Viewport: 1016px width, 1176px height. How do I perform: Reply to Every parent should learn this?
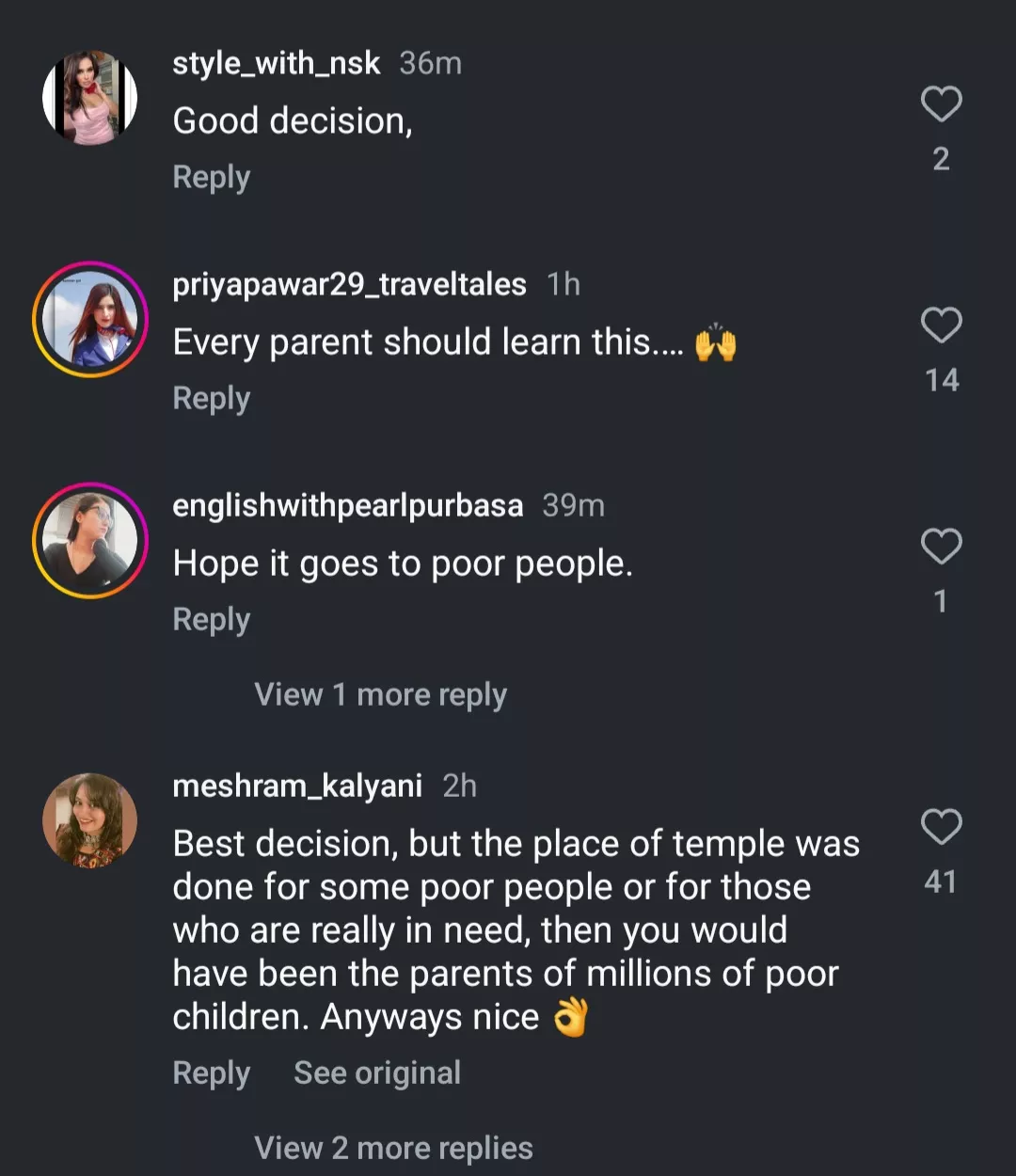[x=212, y=398]
